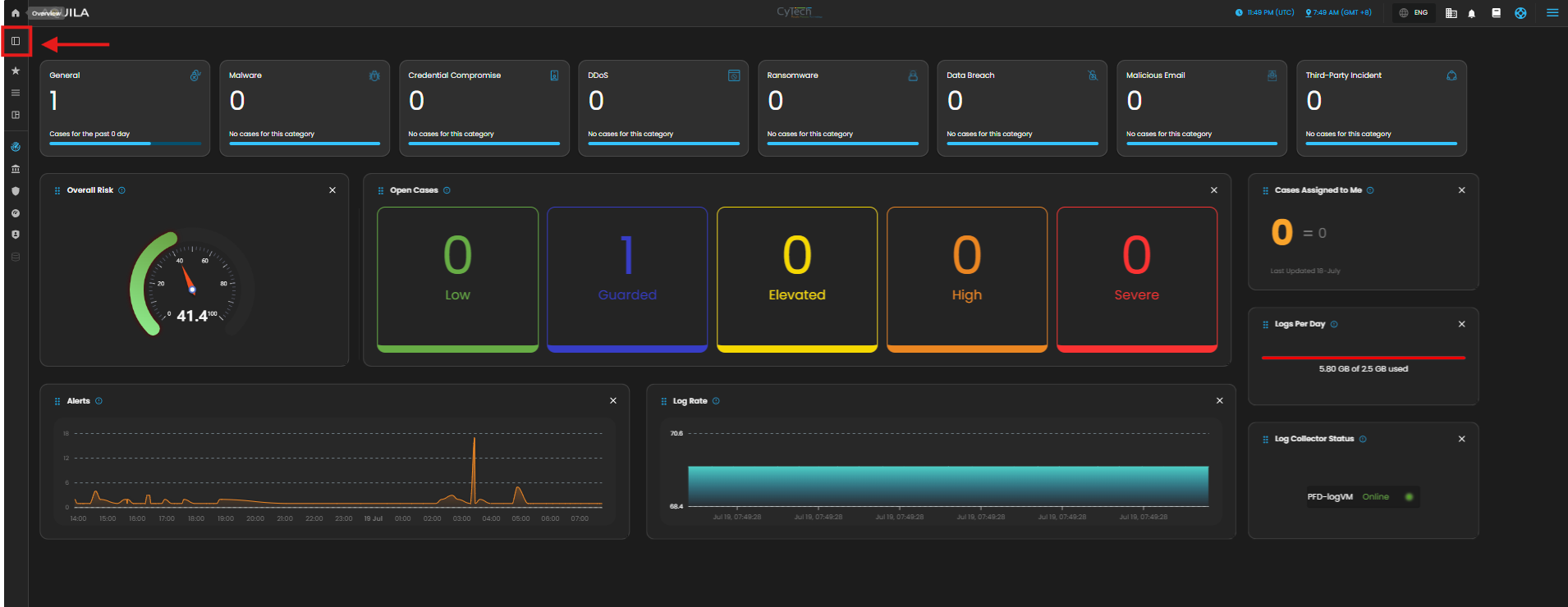The image size is (1568, 607).
Task: Close the Logs Per Day widget
Action: tap(1462, 324)
